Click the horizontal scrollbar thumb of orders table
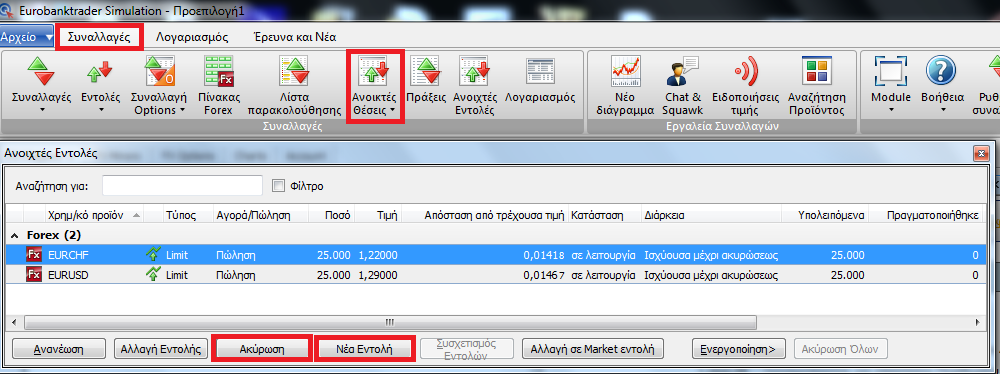Screen dimensions: 1000x374 pos(390,322)
